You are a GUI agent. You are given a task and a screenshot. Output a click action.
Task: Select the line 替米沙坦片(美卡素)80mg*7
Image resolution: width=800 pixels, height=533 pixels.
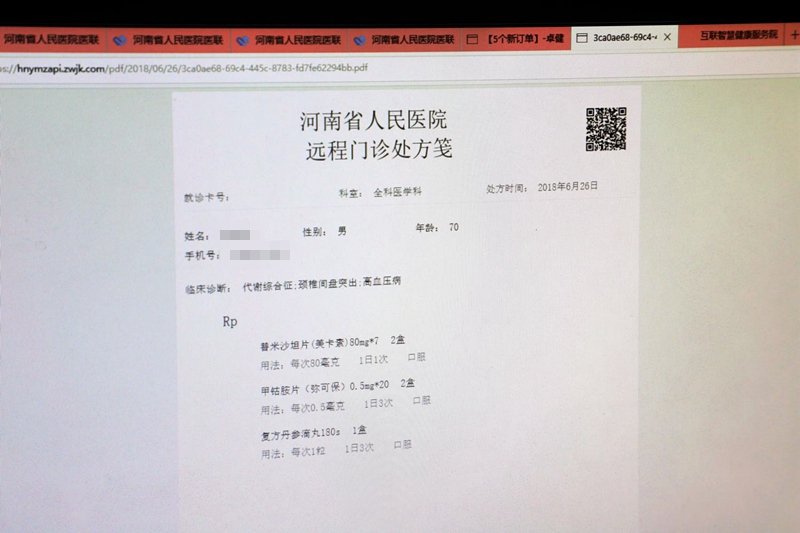point(320,344)
